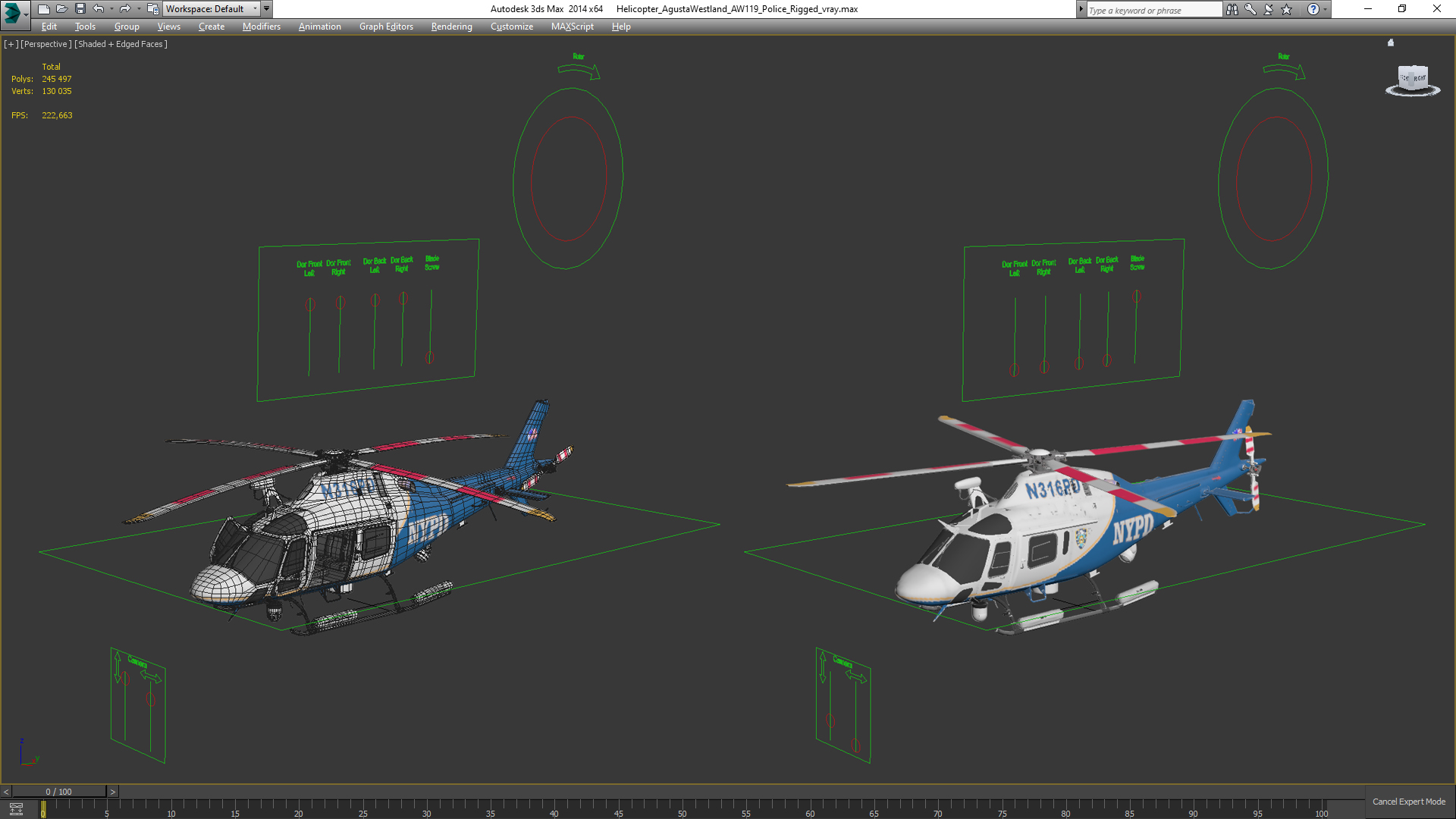Open the Group menu
Viewport: 1456px width, 819px height.
127,27
